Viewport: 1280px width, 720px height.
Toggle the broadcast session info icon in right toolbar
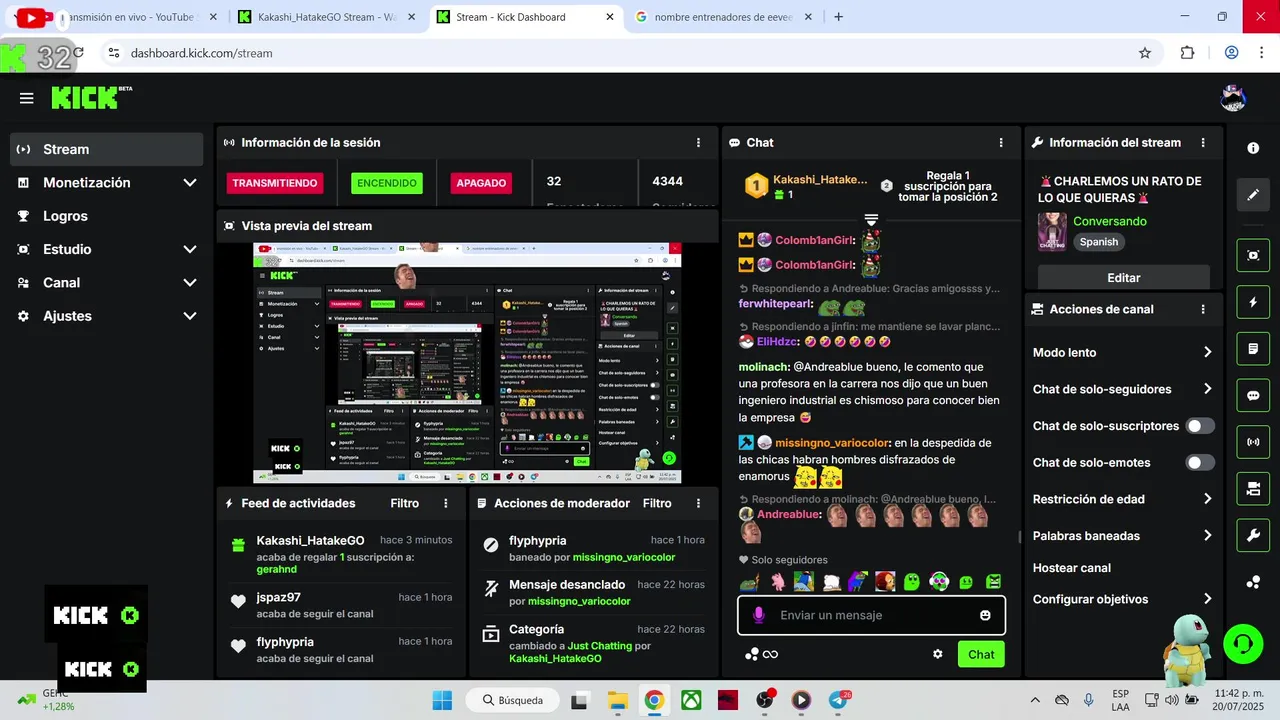(x=1253, y=442)
